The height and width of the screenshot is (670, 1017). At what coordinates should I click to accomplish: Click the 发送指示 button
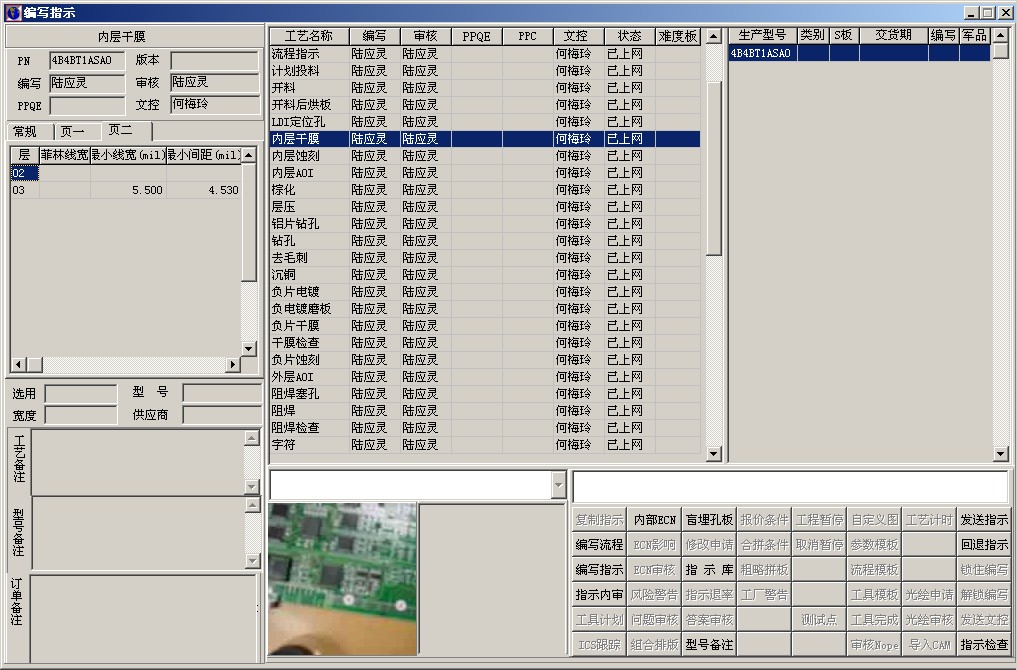pyautogui.click(x=984, y=520)
